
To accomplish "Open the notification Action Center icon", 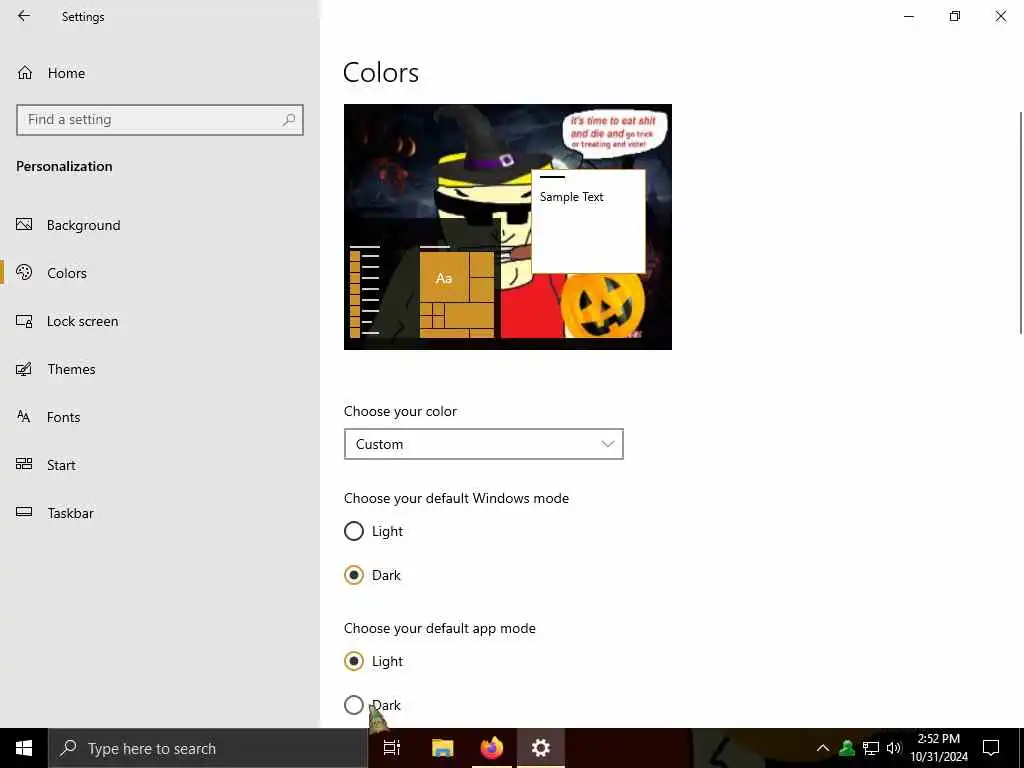I will point(991,748).
